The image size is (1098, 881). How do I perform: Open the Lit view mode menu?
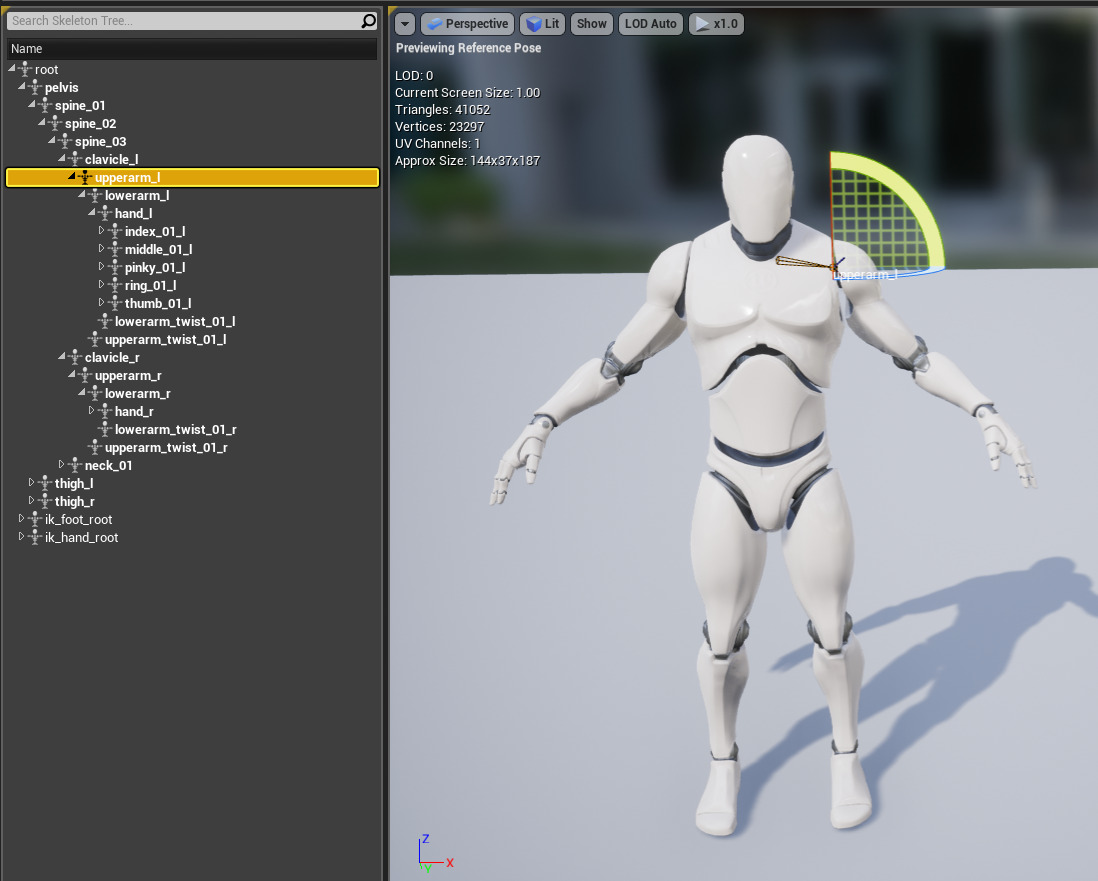click(542, 24)
